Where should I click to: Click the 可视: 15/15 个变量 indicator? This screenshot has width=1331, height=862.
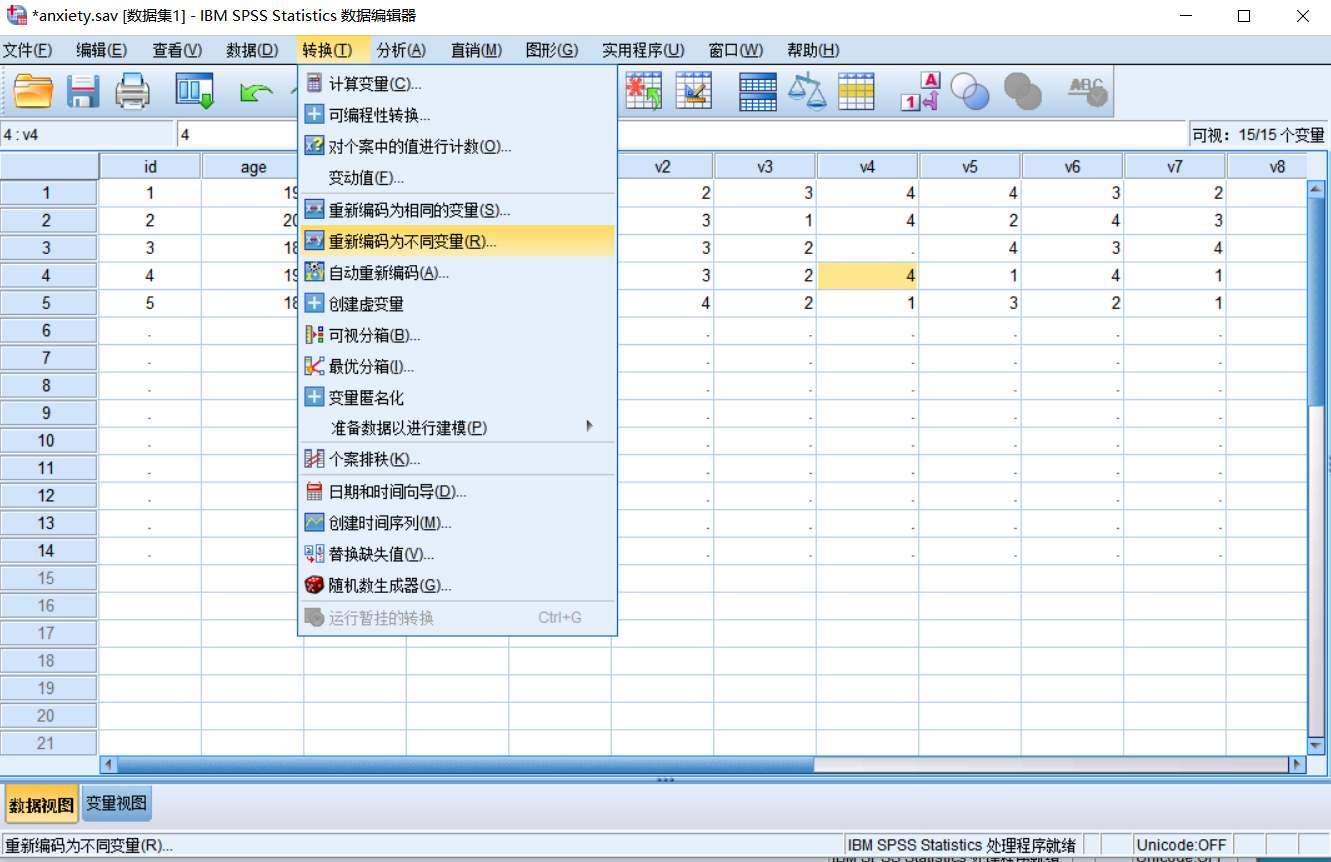[1258, 134]
